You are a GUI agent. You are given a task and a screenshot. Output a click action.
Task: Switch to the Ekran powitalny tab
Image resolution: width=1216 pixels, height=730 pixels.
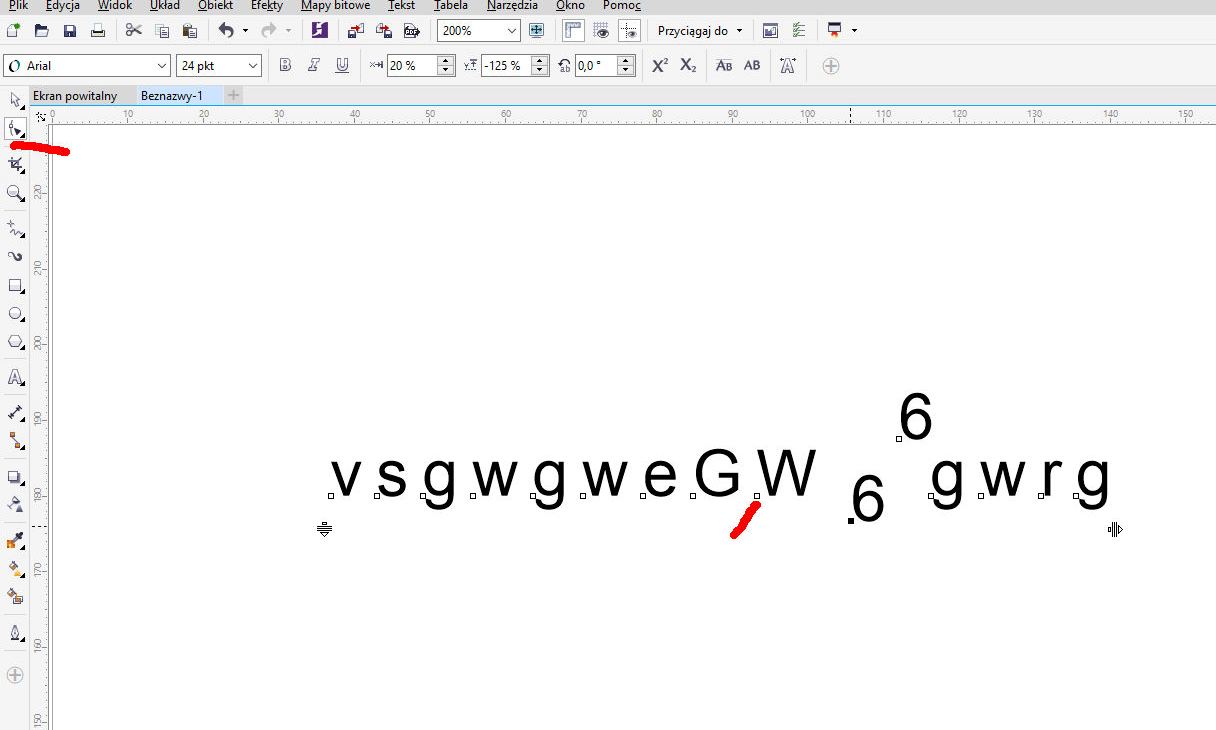tap(75, 96)
